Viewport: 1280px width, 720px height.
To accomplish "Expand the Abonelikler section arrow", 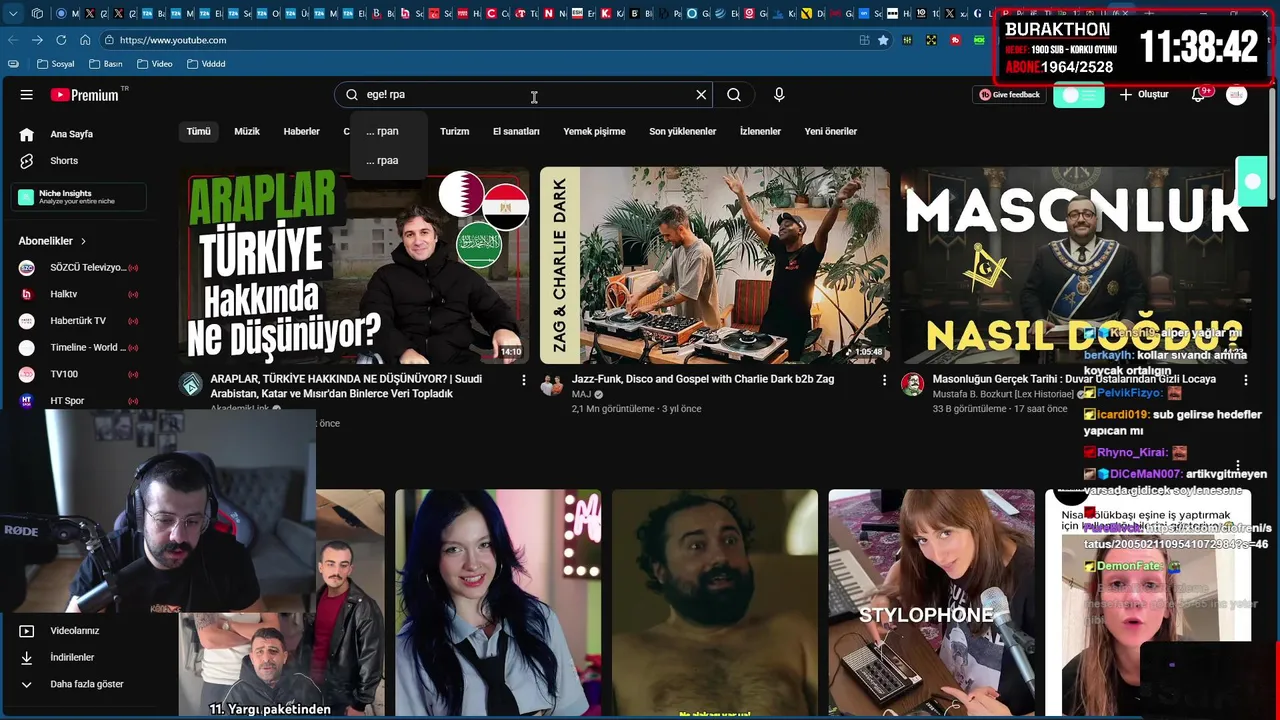I will [x=84, y=241].
